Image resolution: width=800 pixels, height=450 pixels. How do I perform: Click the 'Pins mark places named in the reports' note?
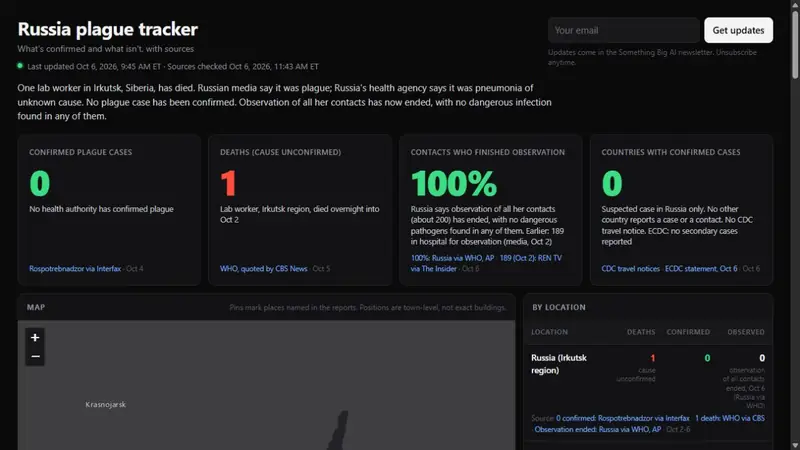pyautogui.click(x=368, y=307)
